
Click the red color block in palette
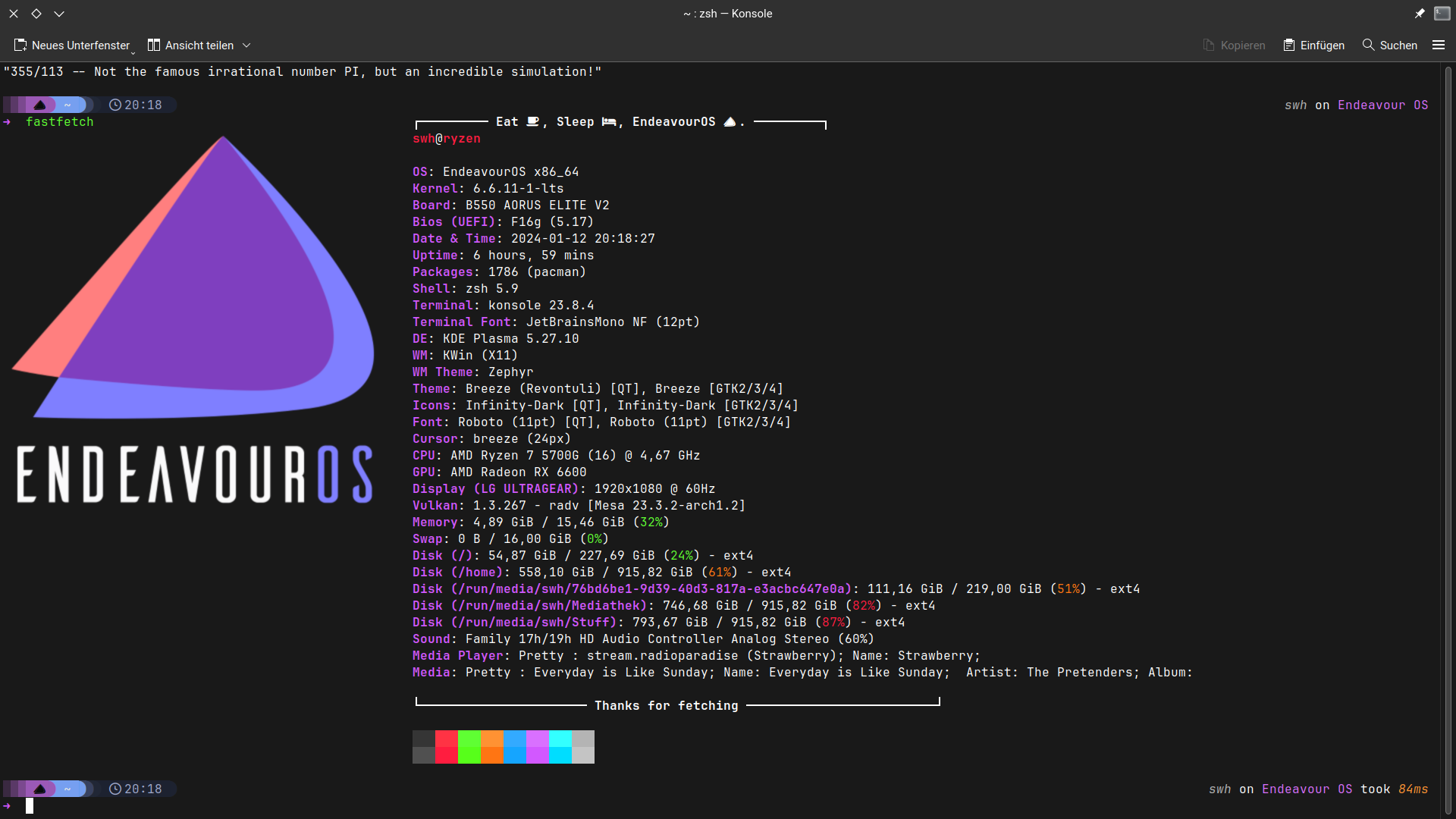pyautogui.click(x=447, y=747)
